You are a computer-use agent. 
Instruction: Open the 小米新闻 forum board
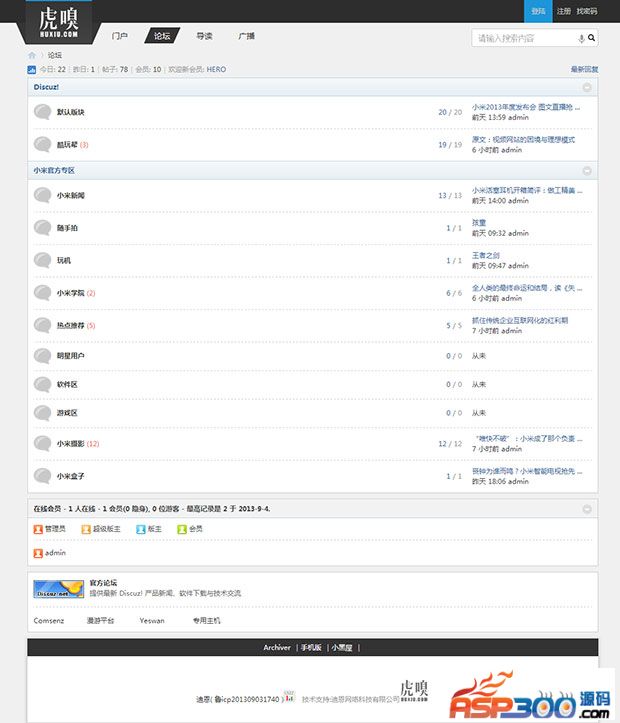click(x=71, y=196)
